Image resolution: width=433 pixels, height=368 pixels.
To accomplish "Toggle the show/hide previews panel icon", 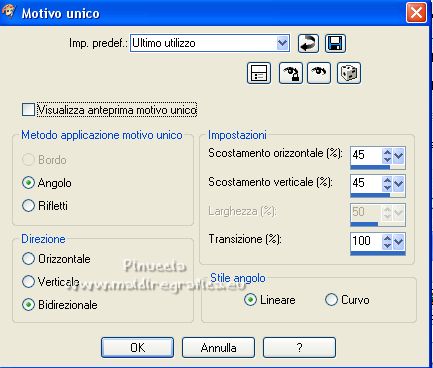I will (x=259, y=73).
